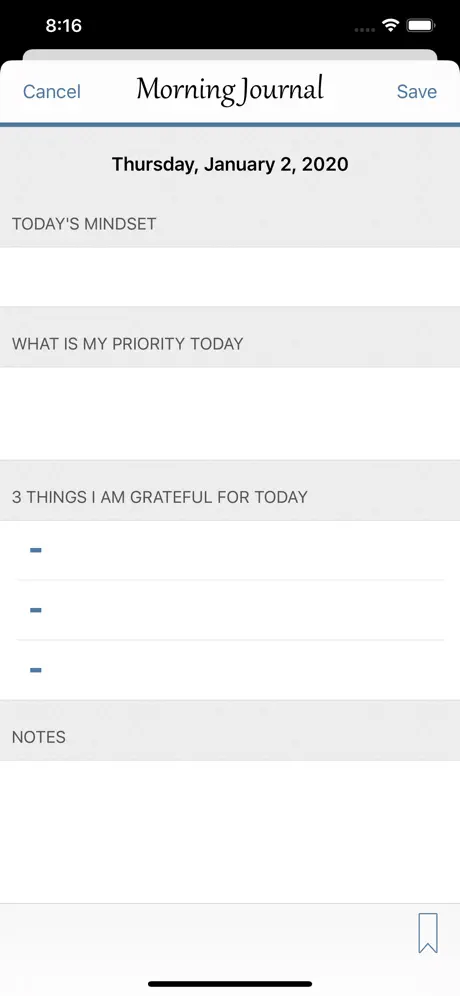Tap the home indicator bar at bottom
Image resolution: width=460 pixels, height=996 pixels.
[230, 984]
